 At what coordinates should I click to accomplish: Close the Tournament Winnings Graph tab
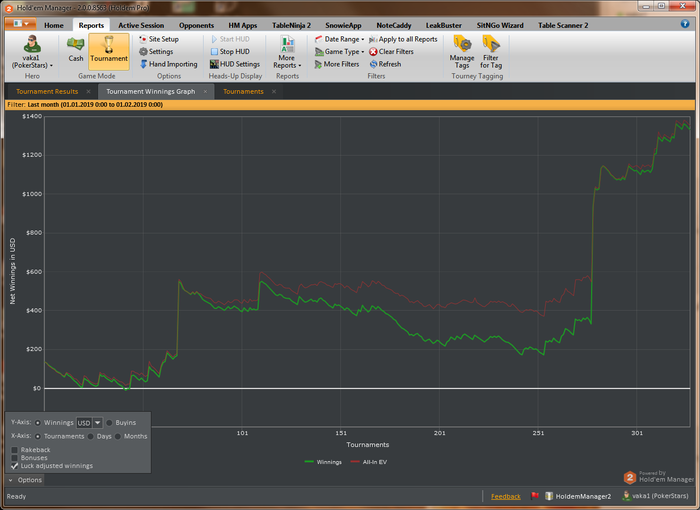click(x=205, y=91)
